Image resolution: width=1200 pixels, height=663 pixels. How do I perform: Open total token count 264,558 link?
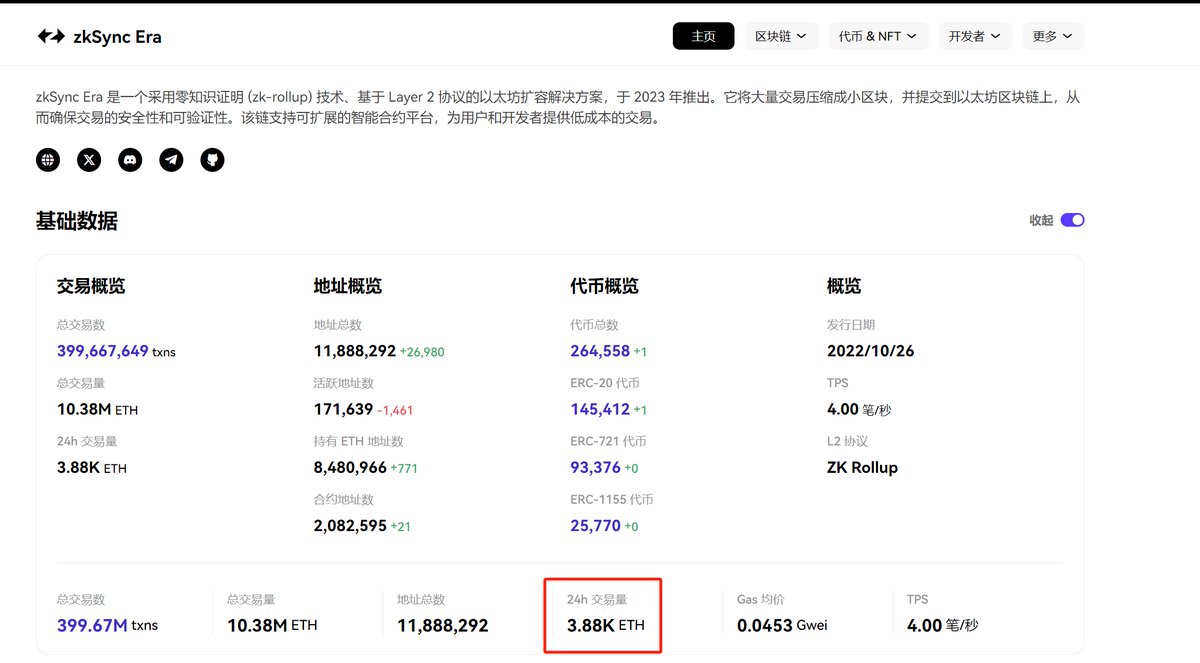pyautogui.click(x=600, y=351)
